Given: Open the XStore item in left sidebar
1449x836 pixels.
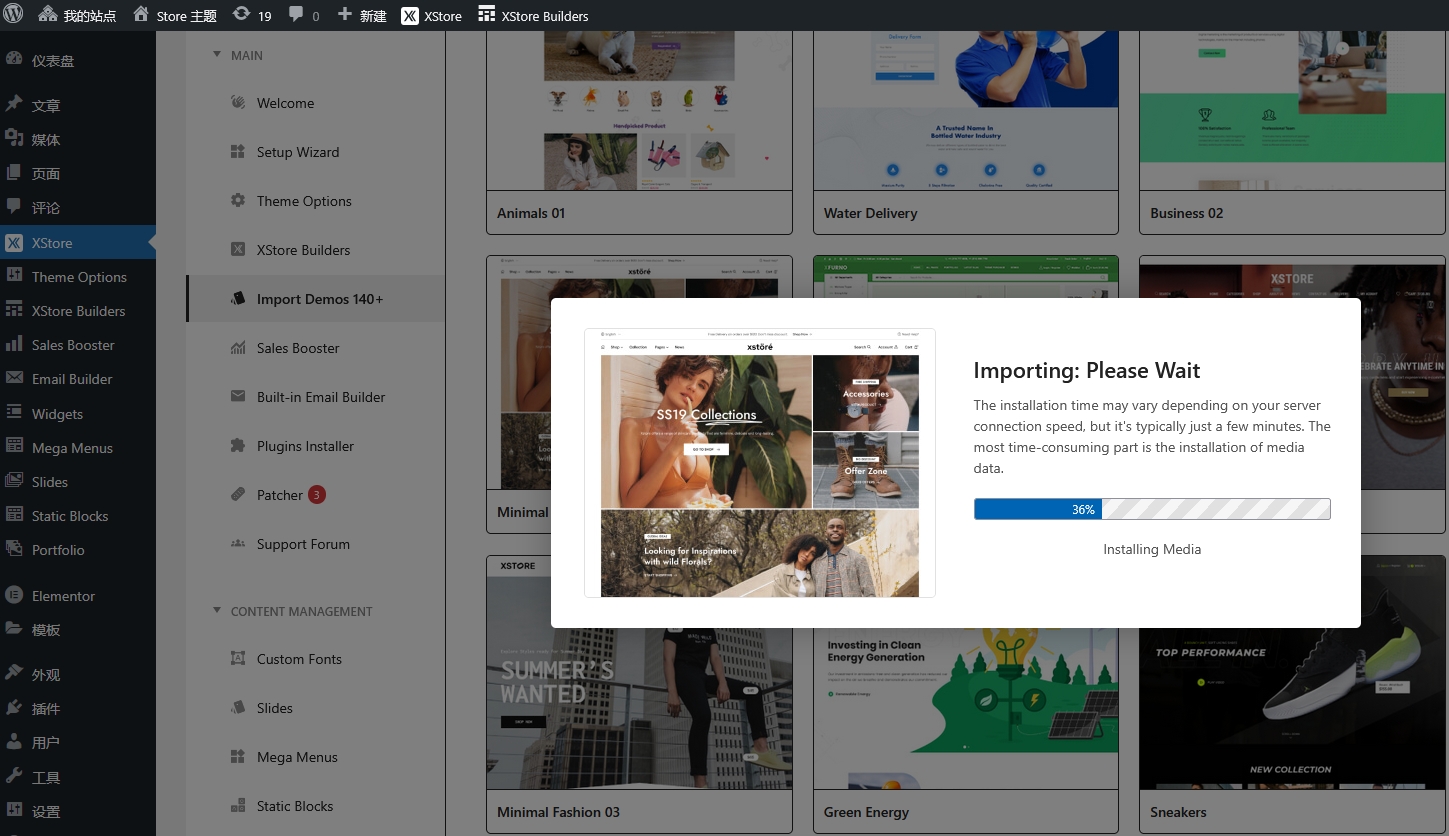Looking at the screenshot, I should point(77,243).
